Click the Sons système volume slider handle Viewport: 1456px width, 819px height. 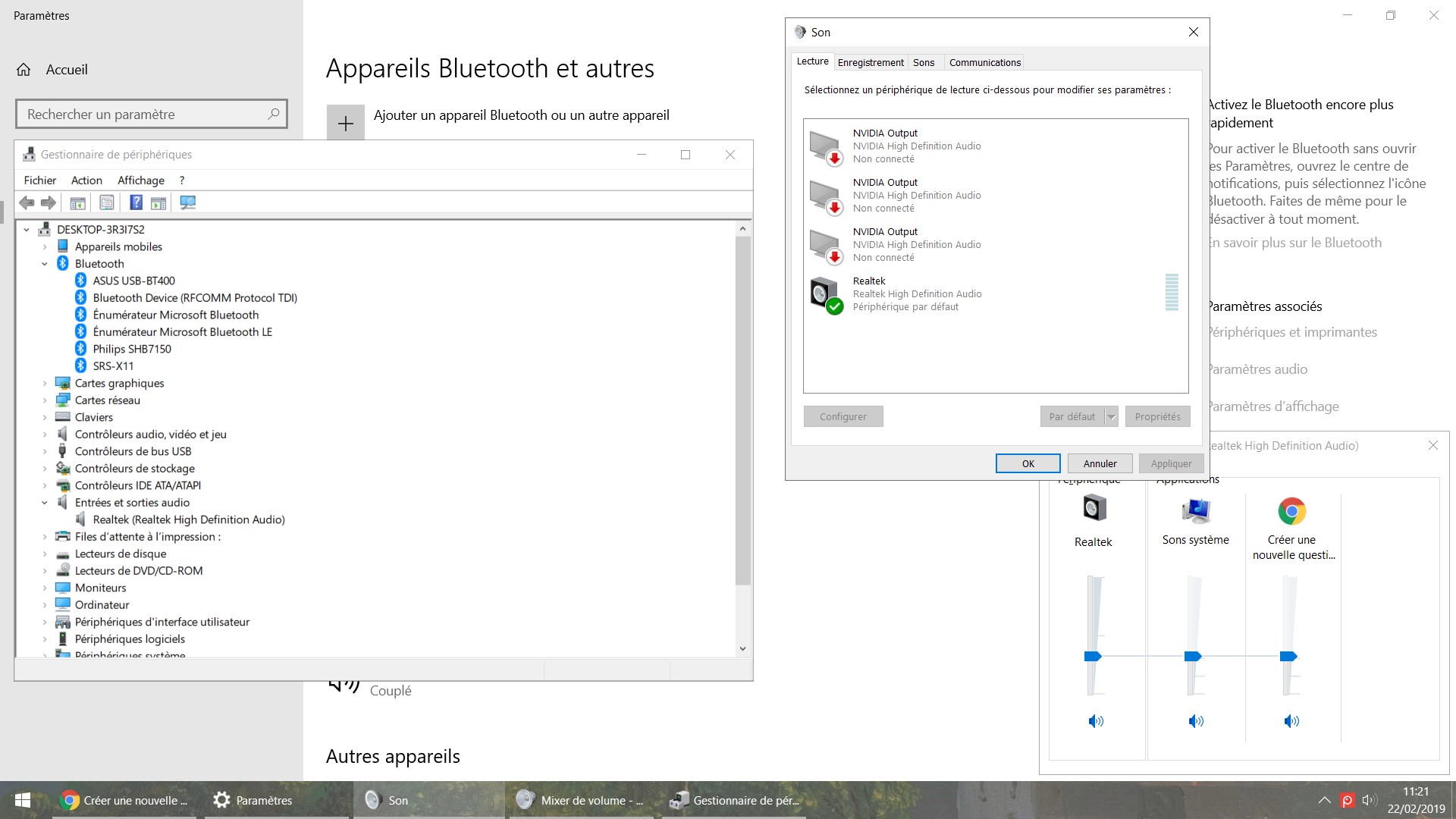tap(1193, 656)
